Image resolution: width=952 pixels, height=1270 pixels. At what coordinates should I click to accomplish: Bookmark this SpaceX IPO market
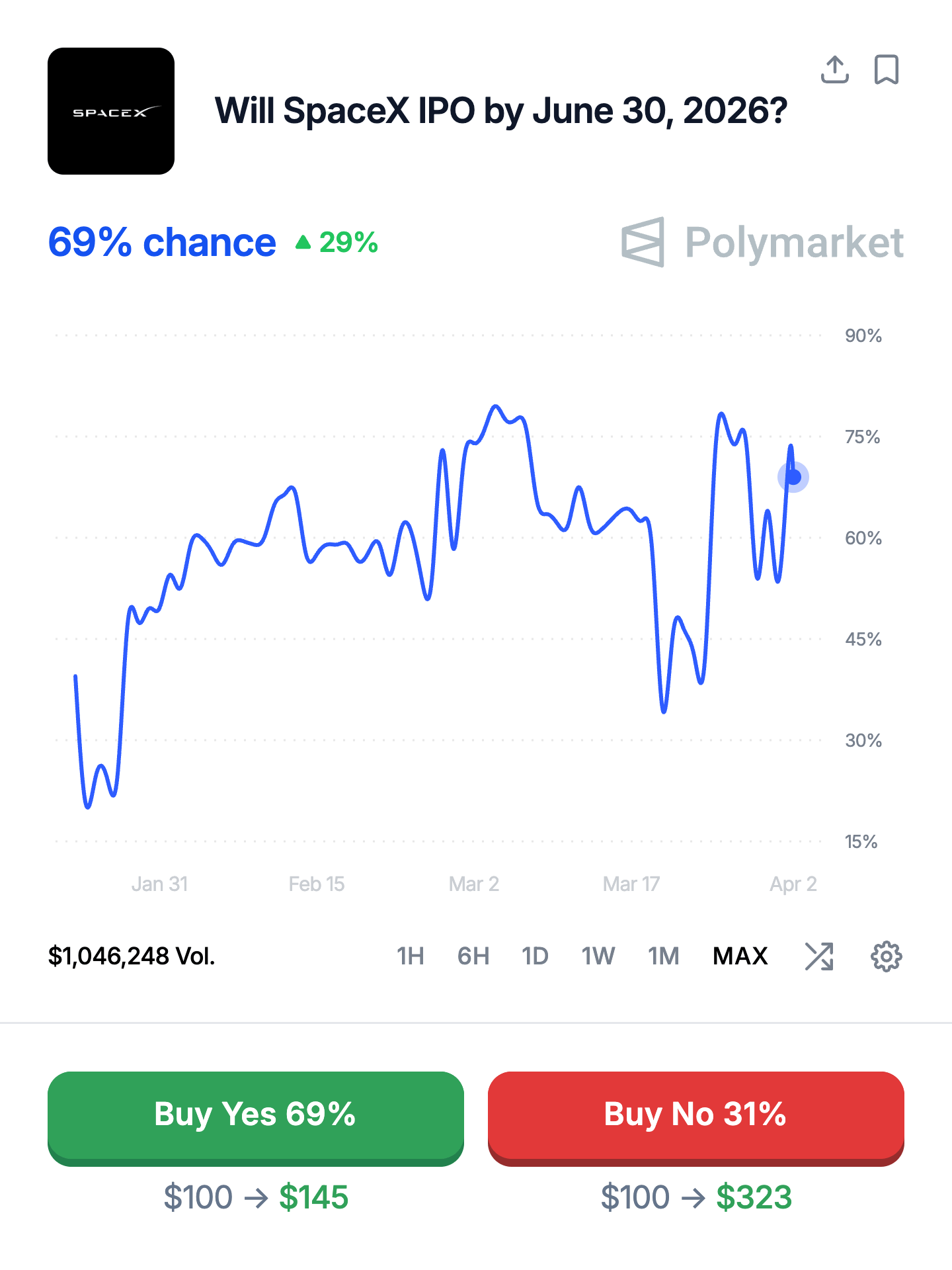(886, 69)
